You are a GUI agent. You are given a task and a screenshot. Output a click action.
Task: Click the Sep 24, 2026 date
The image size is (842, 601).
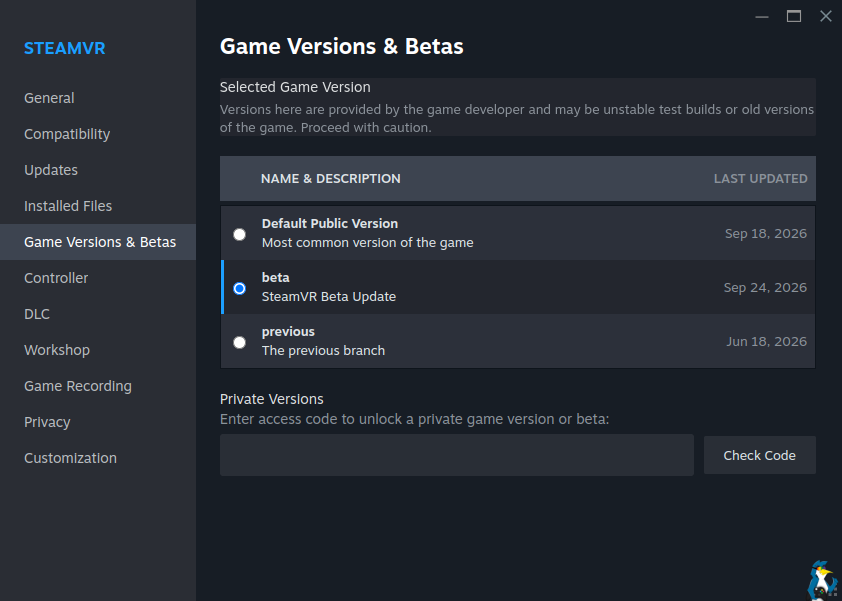pos(765,288)
